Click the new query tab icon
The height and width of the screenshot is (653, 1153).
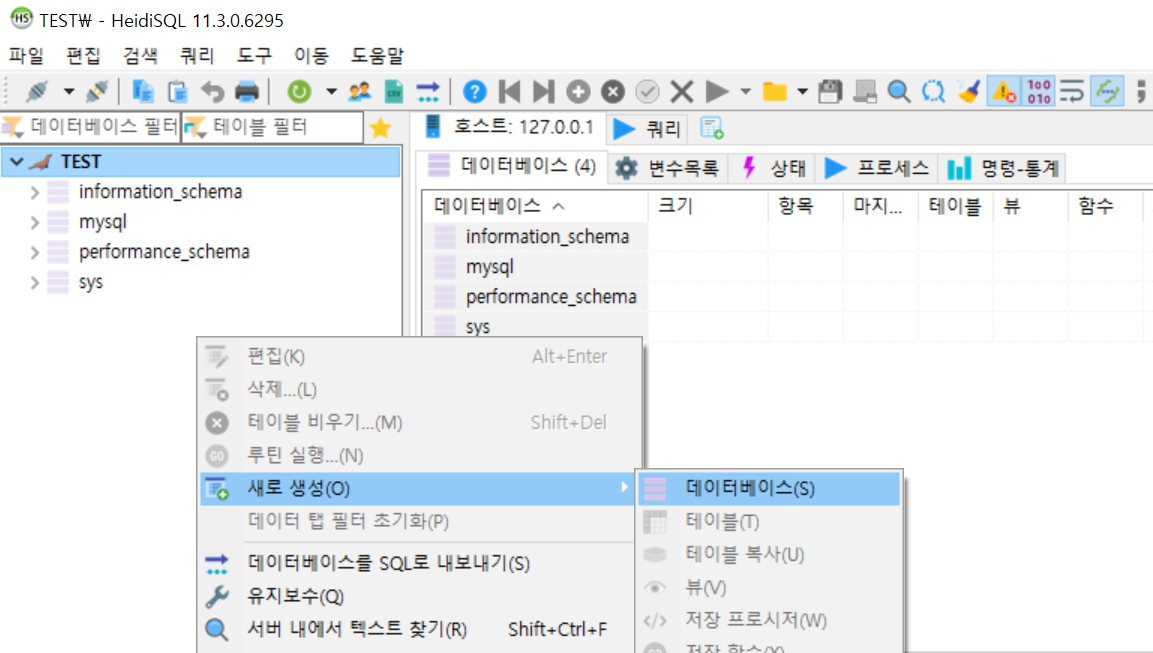click(712, 128)
